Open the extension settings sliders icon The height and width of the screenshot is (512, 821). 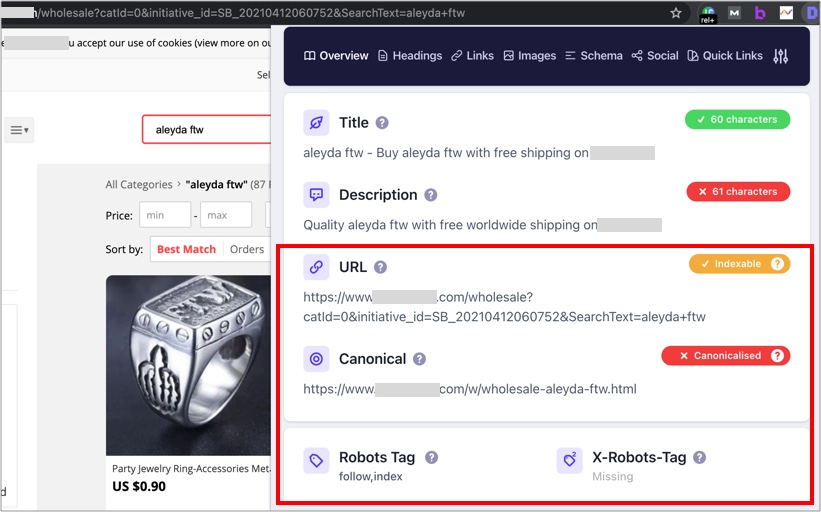click(x=781, y=56)
